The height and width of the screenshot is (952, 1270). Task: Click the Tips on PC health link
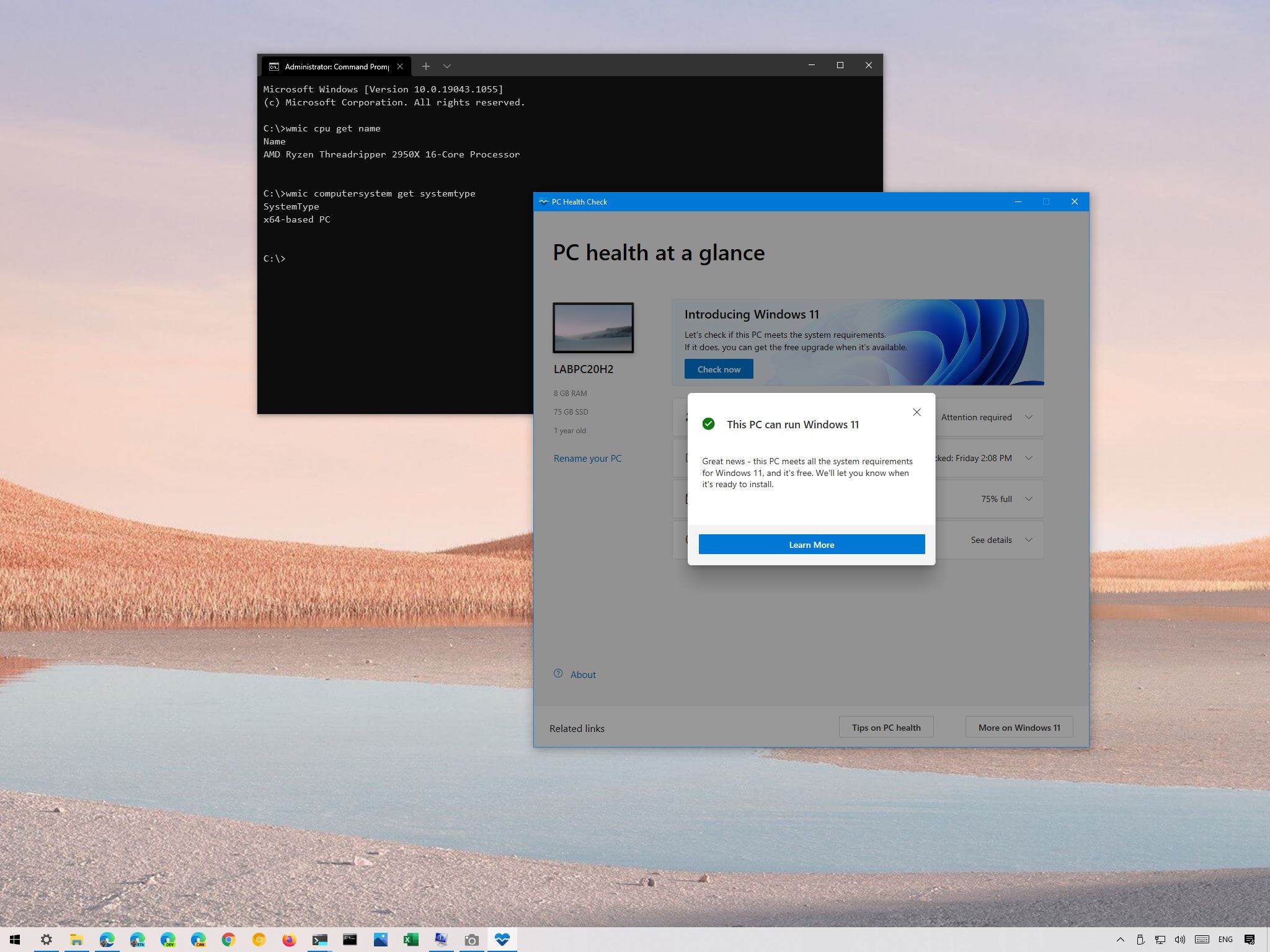point(885,727)
